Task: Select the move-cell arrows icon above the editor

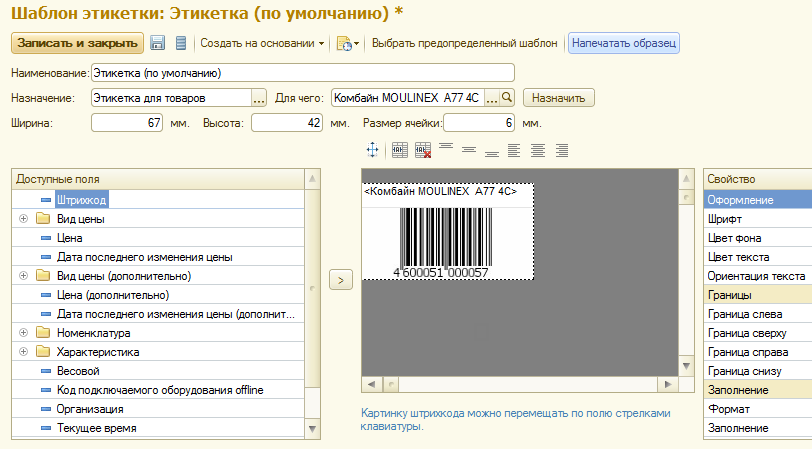Action: point(372,150)
